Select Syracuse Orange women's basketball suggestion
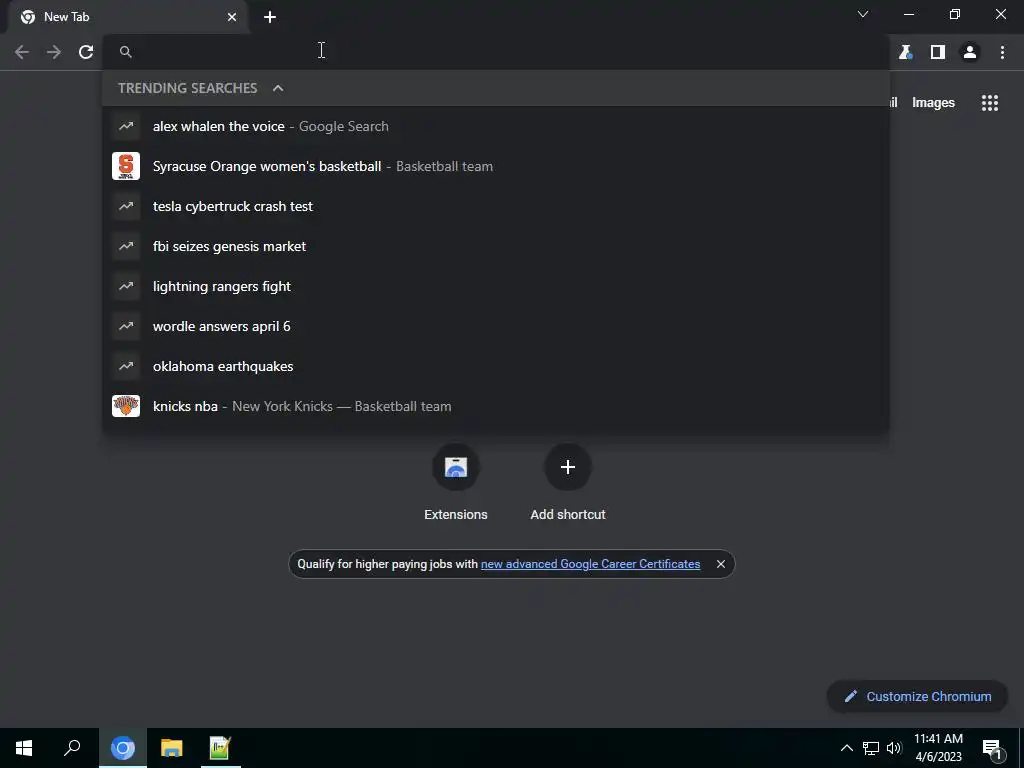1024x768 pixels. [x=496, y=166]
